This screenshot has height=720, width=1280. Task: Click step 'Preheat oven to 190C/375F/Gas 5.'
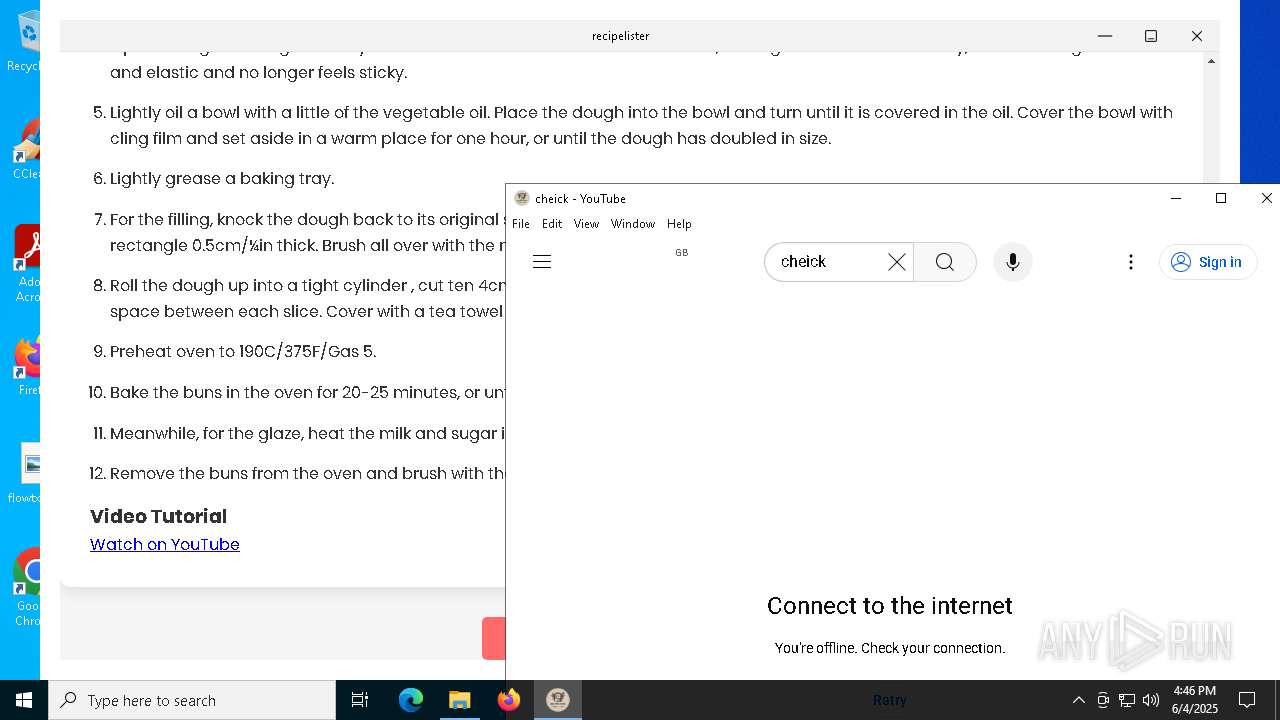tap(243, 352)
